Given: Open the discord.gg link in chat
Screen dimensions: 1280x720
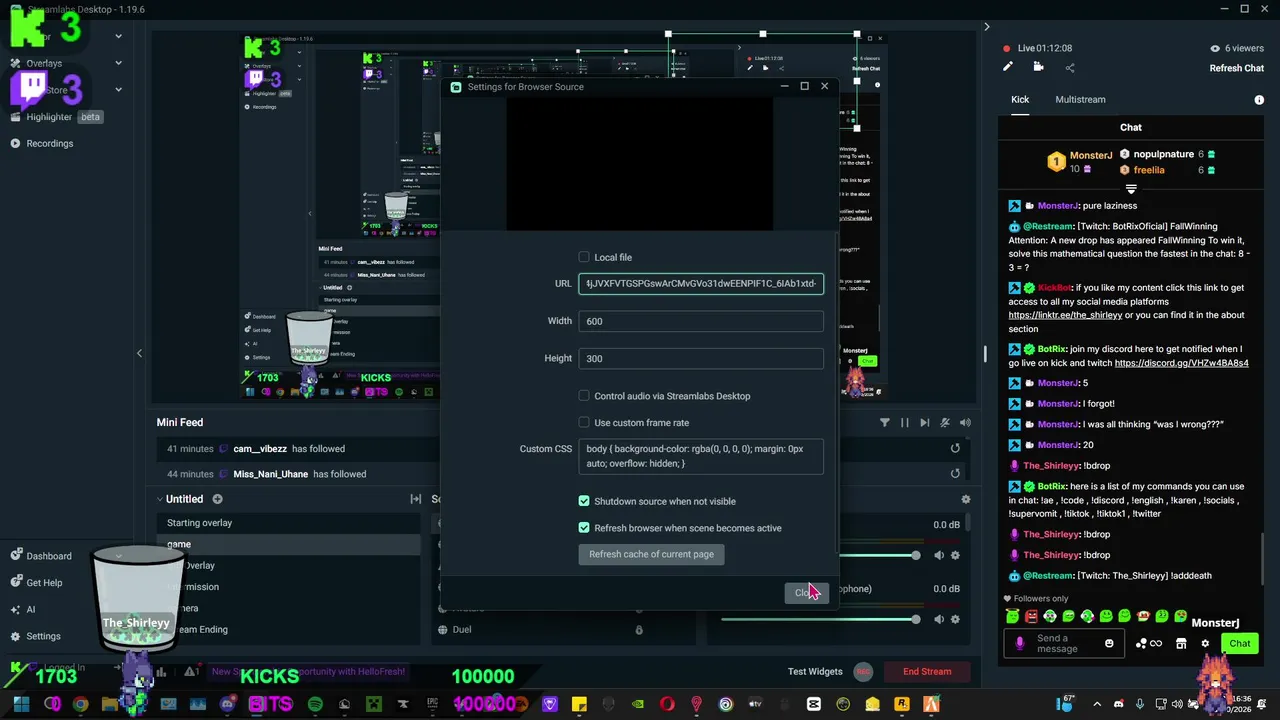Looking at the screenshot, I should [1181, 363].
